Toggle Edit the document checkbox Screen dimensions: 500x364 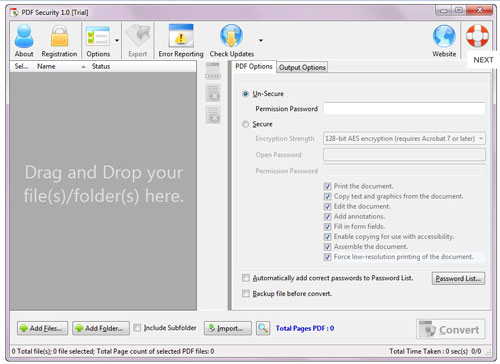327,207
